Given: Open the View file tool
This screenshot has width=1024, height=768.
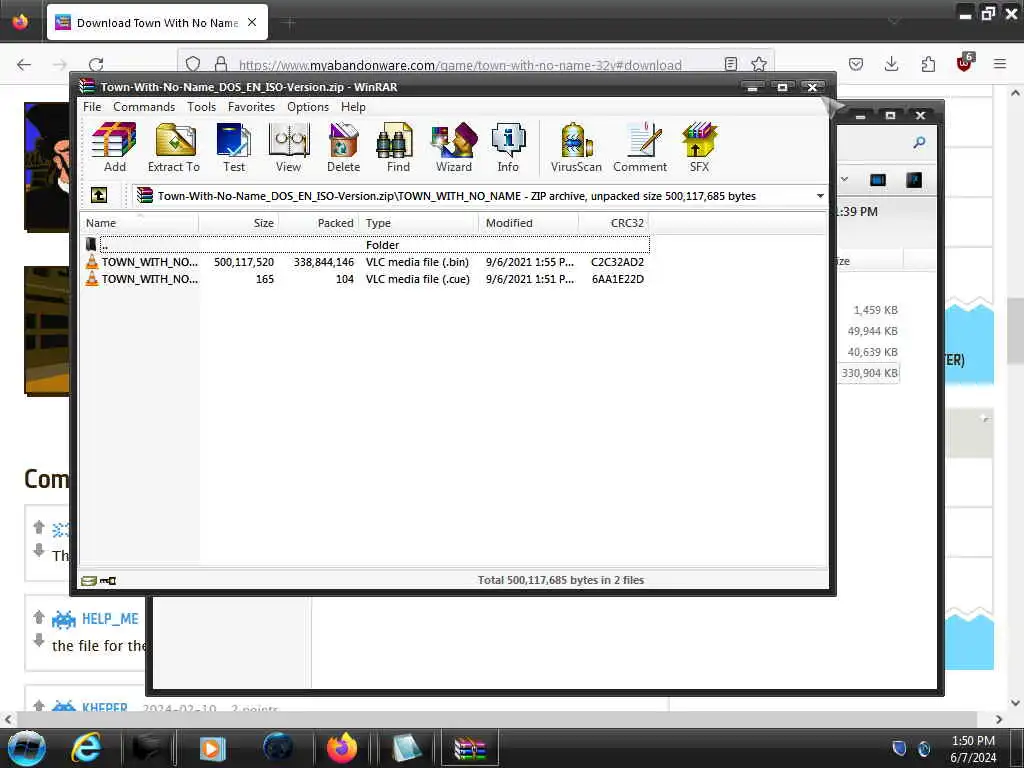Looking at the screenshot, I should [288, 147].
